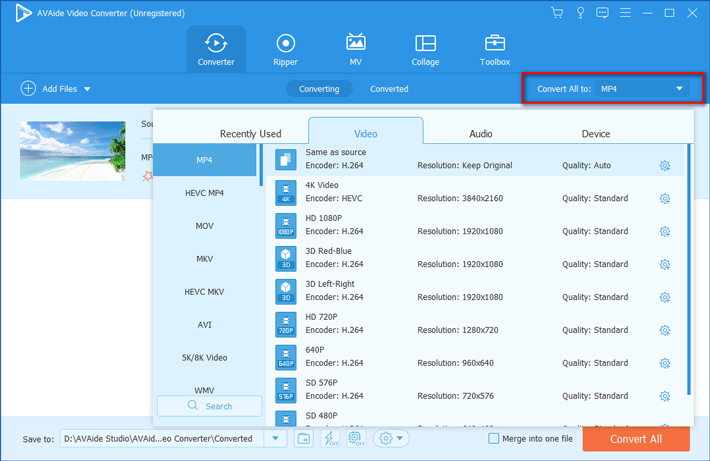The width and height of the screenshot is (710, 461).
Task: Click the register key icon
Action: [580, 13]
